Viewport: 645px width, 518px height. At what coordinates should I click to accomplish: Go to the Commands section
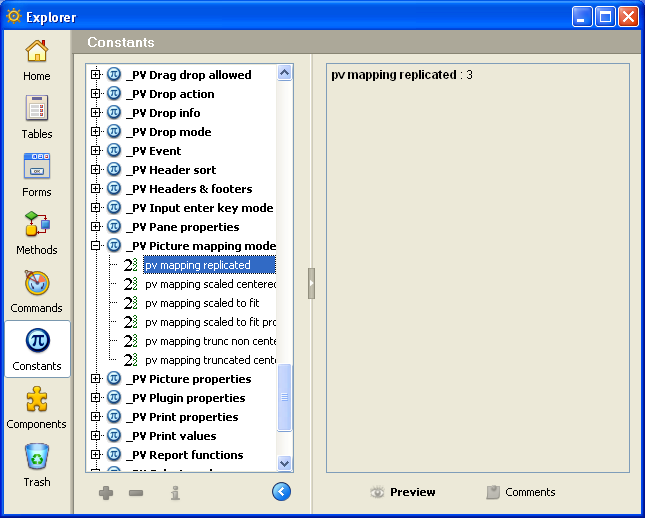click(37, 291)
